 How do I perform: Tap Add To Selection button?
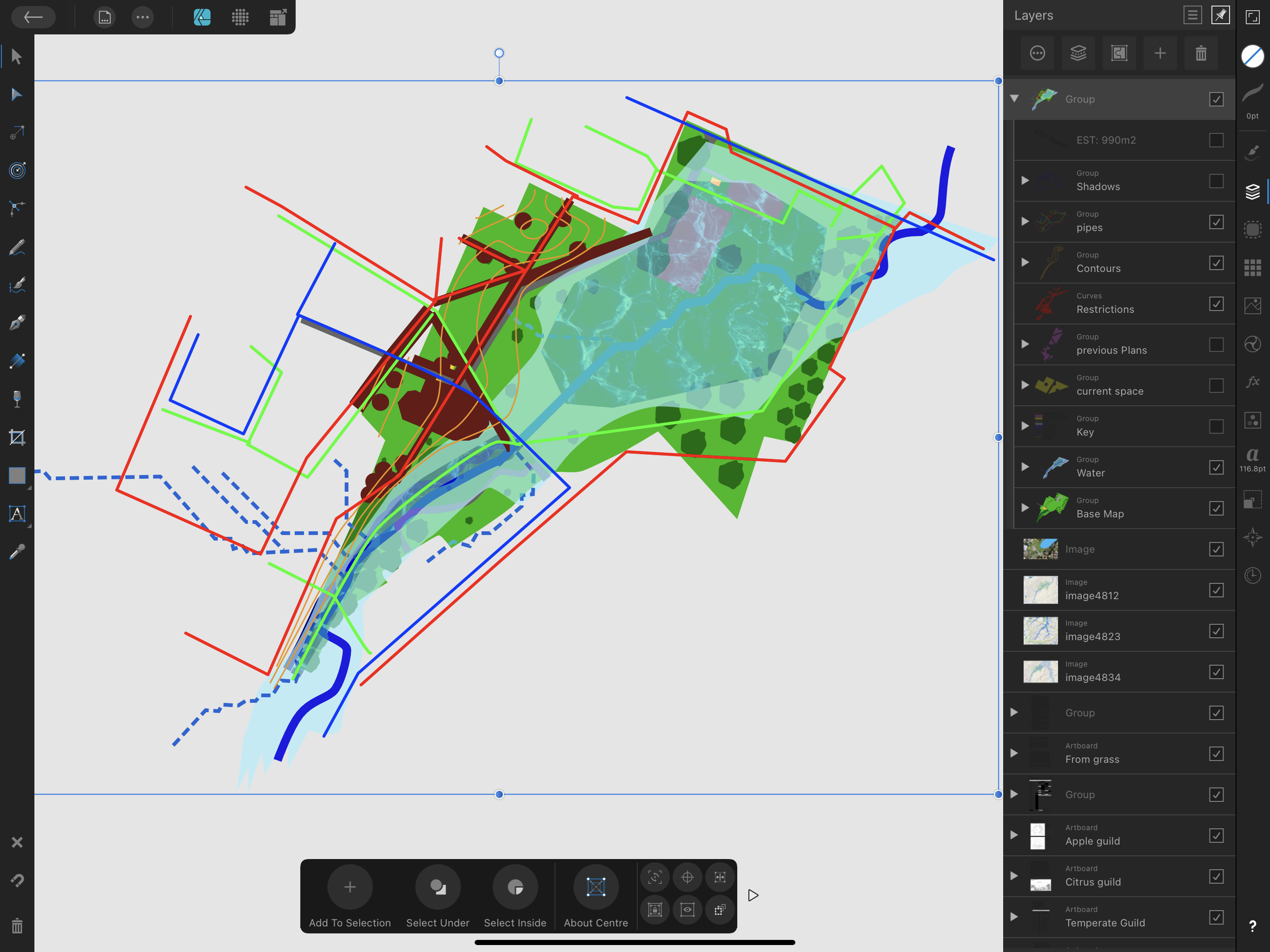pyautogui.click(x=350, y=887)
